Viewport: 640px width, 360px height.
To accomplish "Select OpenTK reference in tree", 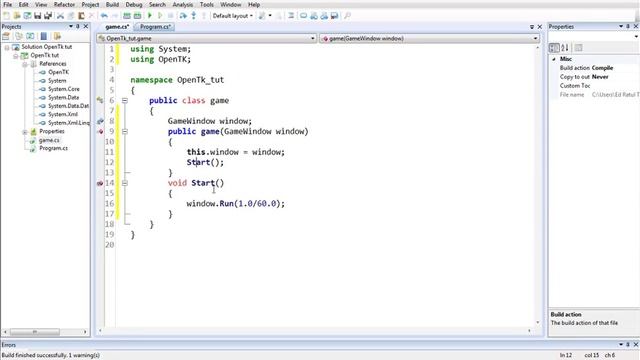I will click(58, 72).
